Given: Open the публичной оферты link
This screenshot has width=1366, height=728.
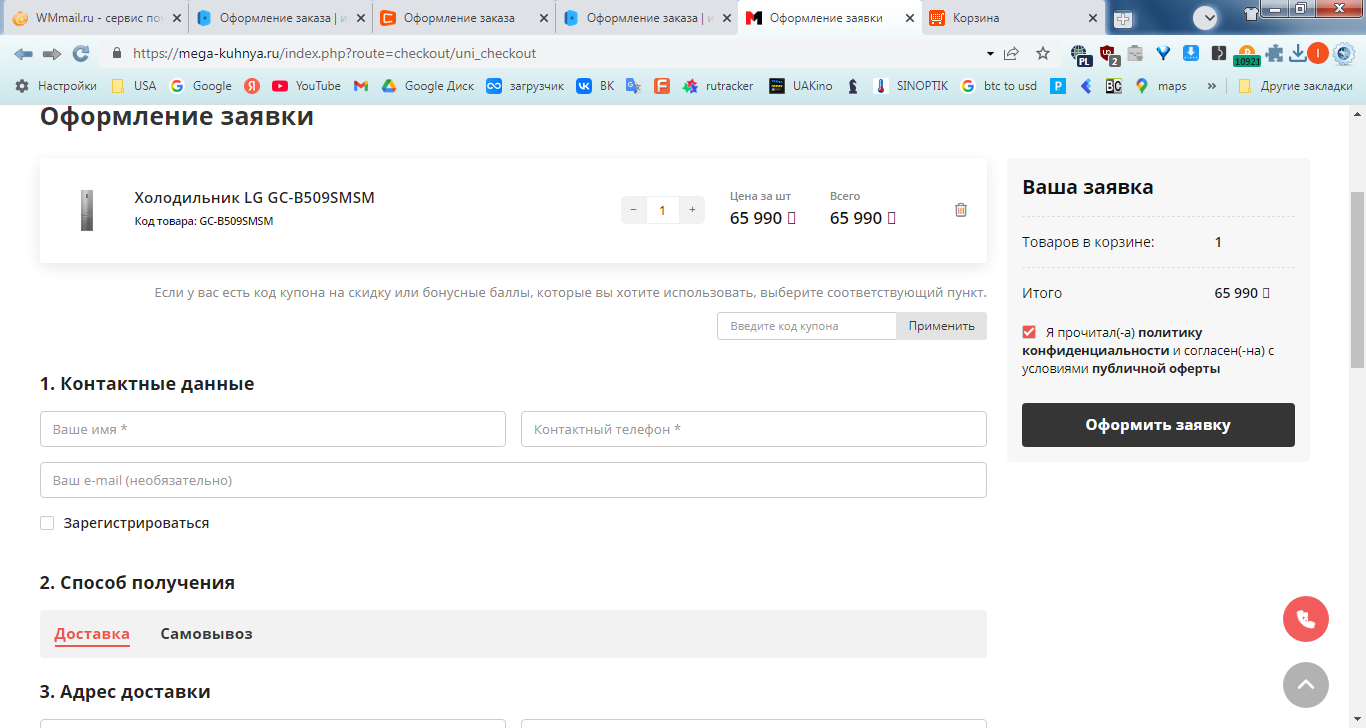Looking at the screenshot, I should click(1156, 368).
